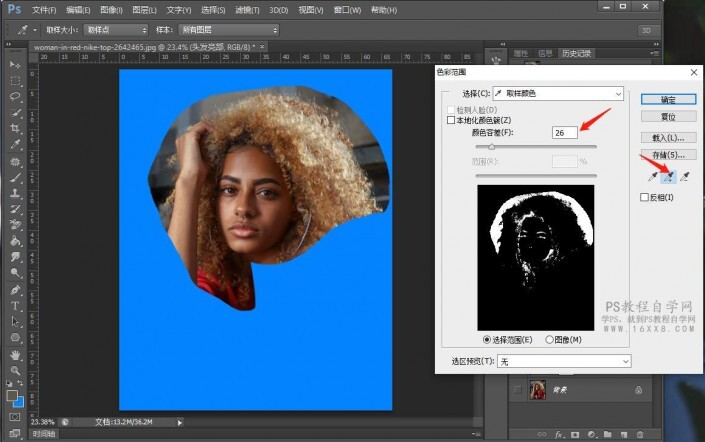Choose the Type tool
This screenshot has height=442, width=705.
pyautogui.click(x=15, y=304)
